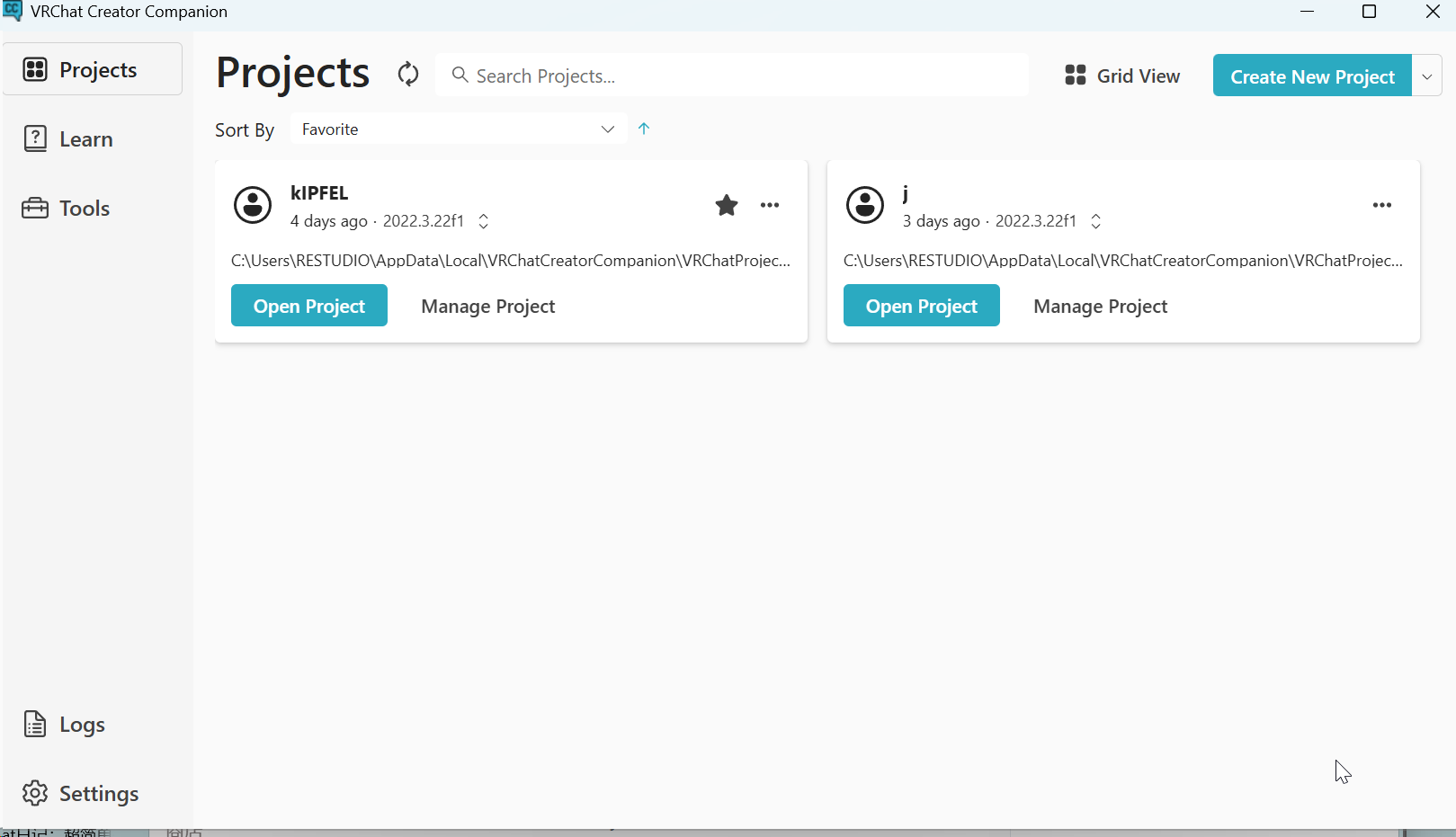Click the kIPFEL project avatar icon
The height and width of the screenshot is (837, 1456).
click(253, 205)
